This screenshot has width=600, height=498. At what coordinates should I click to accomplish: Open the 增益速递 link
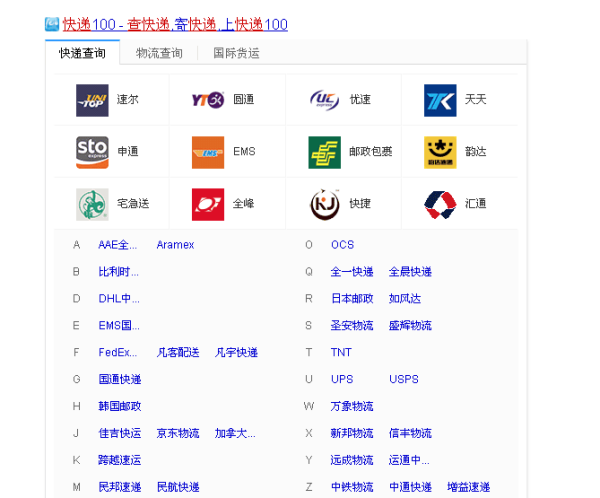(x=469, y=487)
